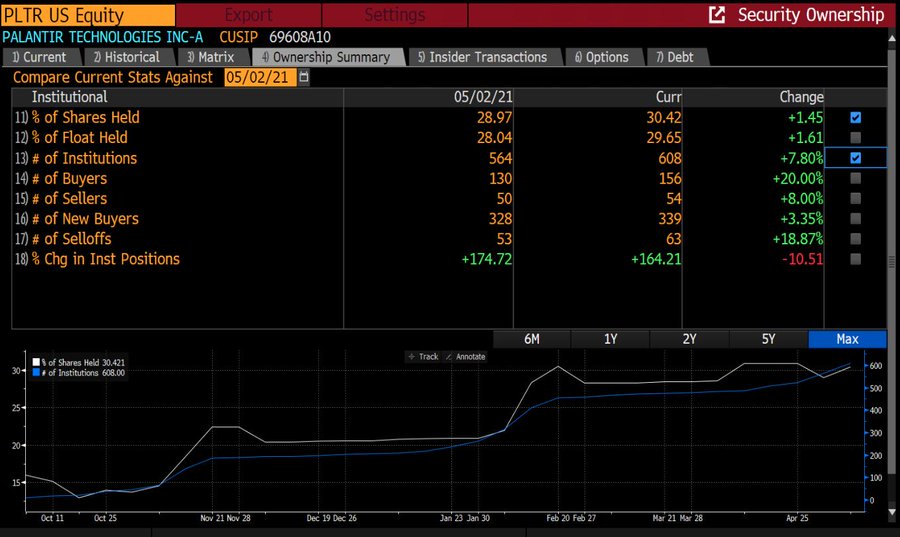Click the -10.51 change value
The image size is (900, 537).
tap(802, 259)
